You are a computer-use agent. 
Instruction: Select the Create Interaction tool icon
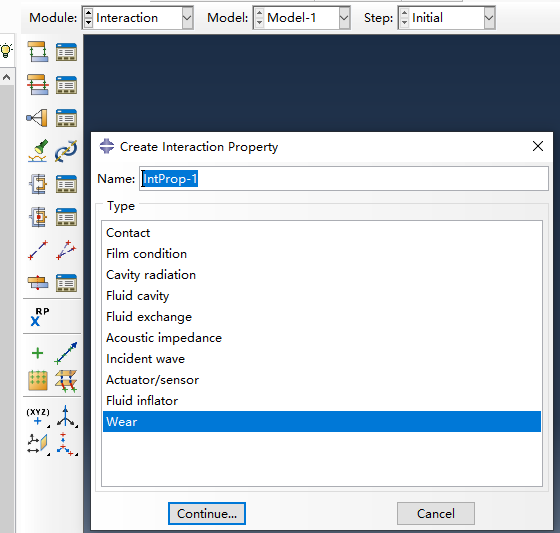coord(38,52)
